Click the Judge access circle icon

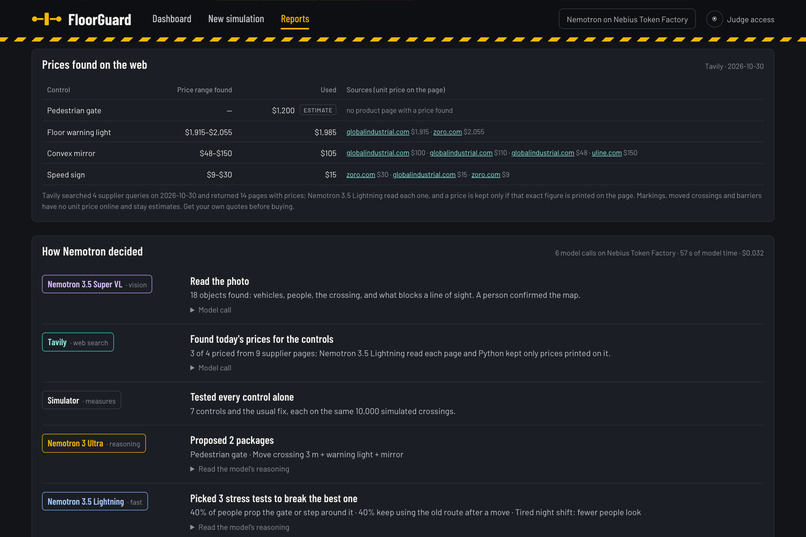714,19
